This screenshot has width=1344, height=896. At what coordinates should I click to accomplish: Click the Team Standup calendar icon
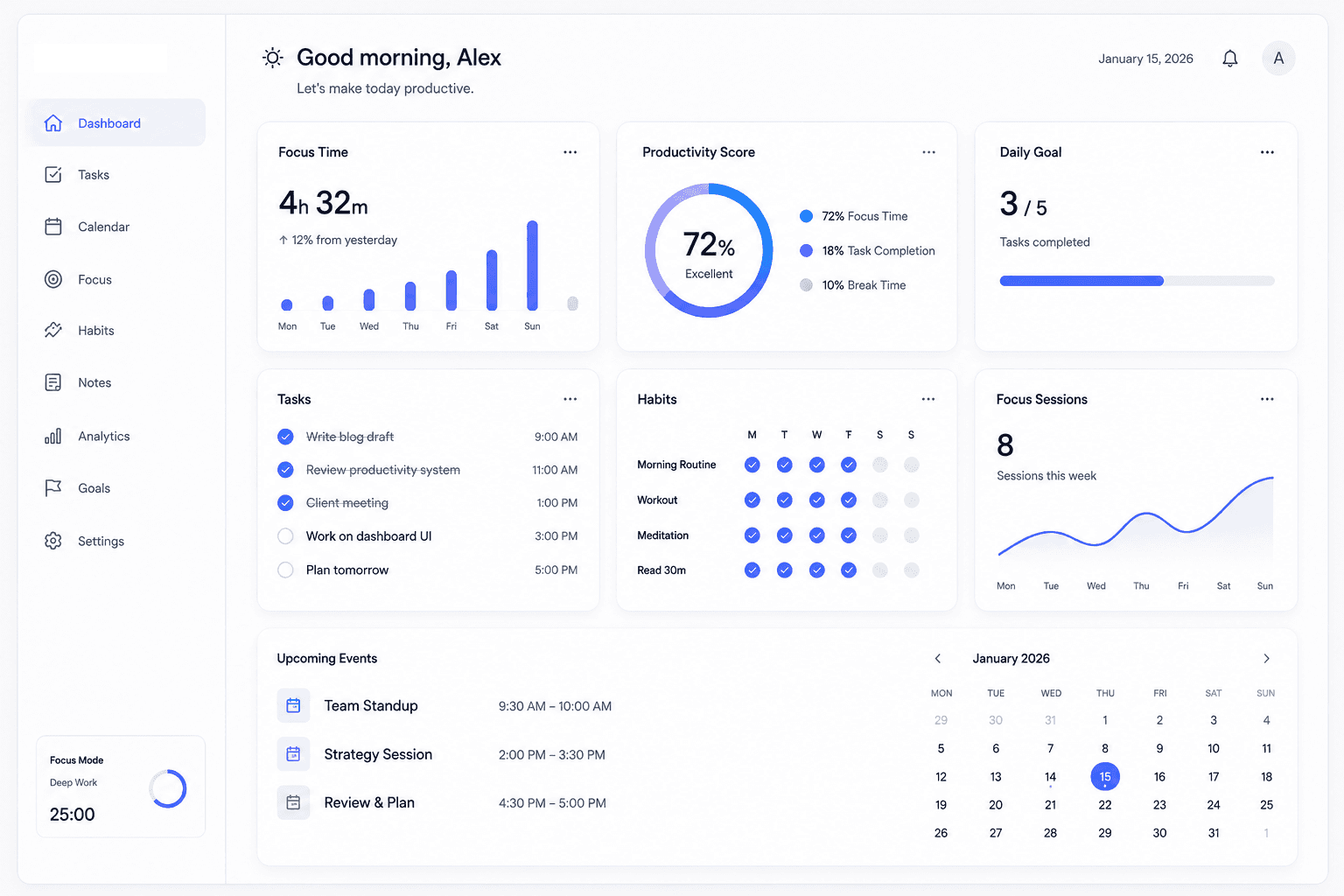coord(293,705)
